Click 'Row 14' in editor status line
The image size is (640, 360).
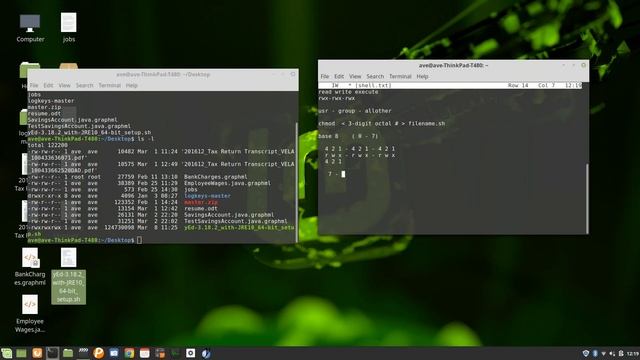coord(518,85)
